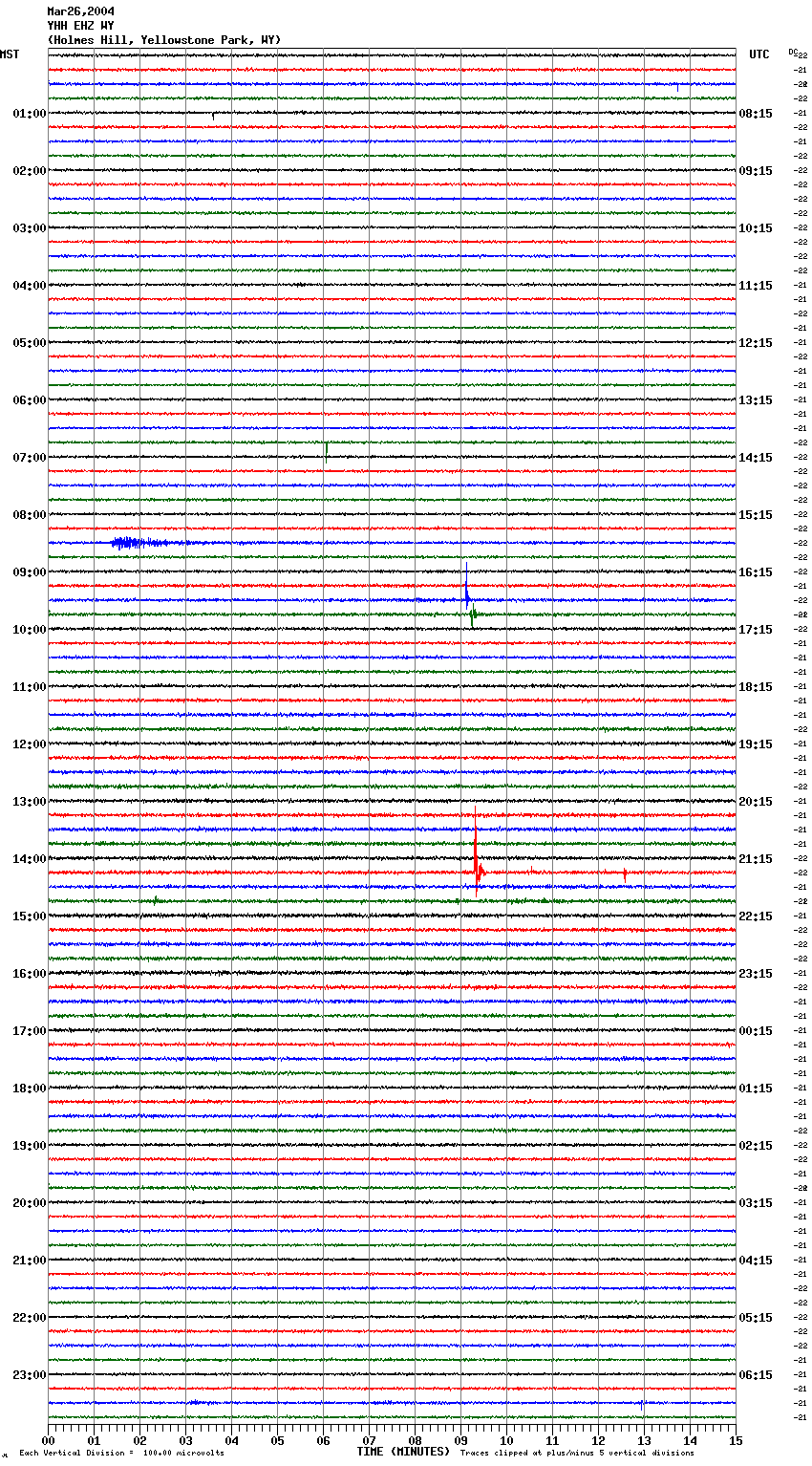Select the 10:00 MST hour label

(x=29, y=630)
